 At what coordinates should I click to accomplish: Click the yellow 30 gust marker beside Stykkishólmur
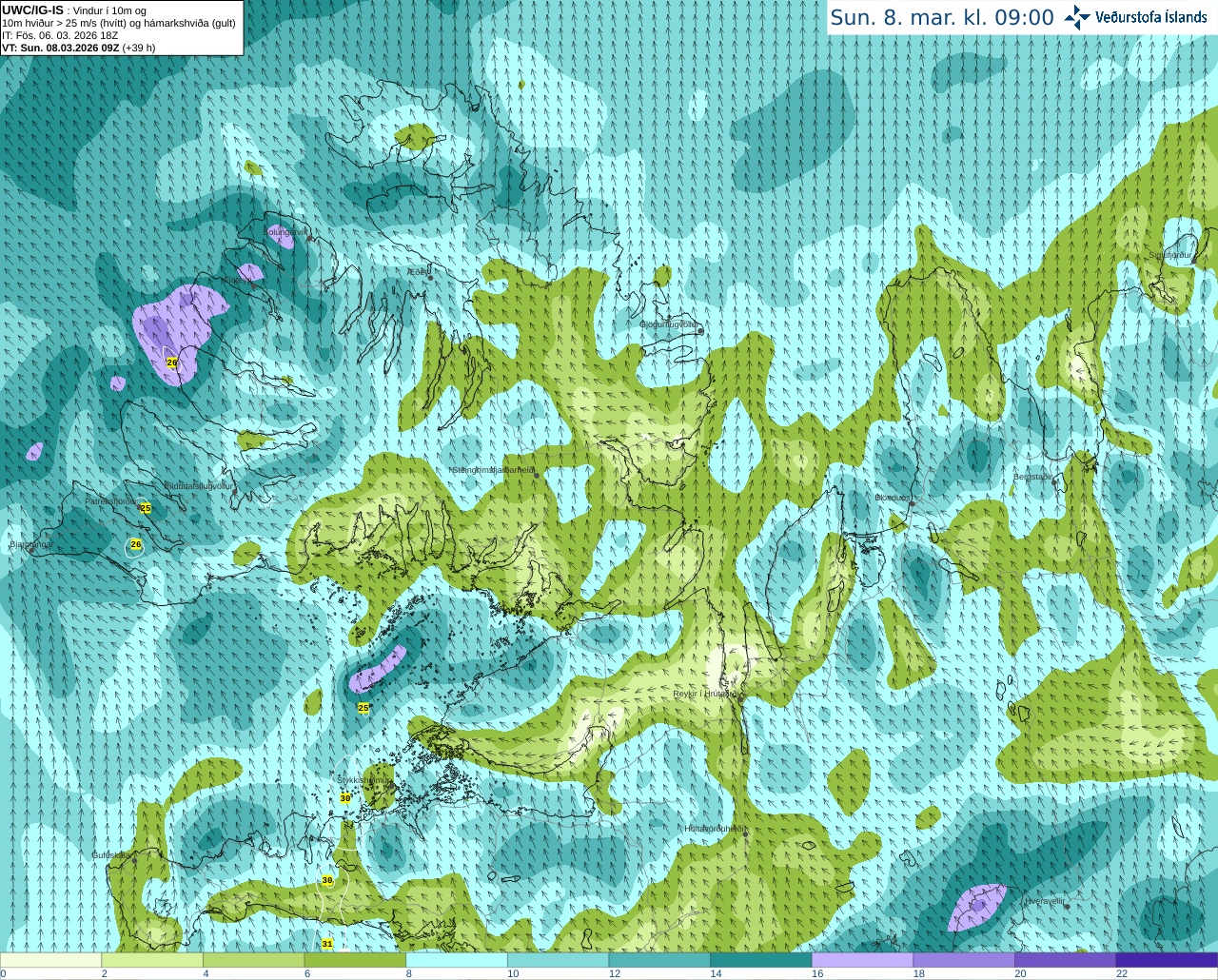[x=345, y=798]
